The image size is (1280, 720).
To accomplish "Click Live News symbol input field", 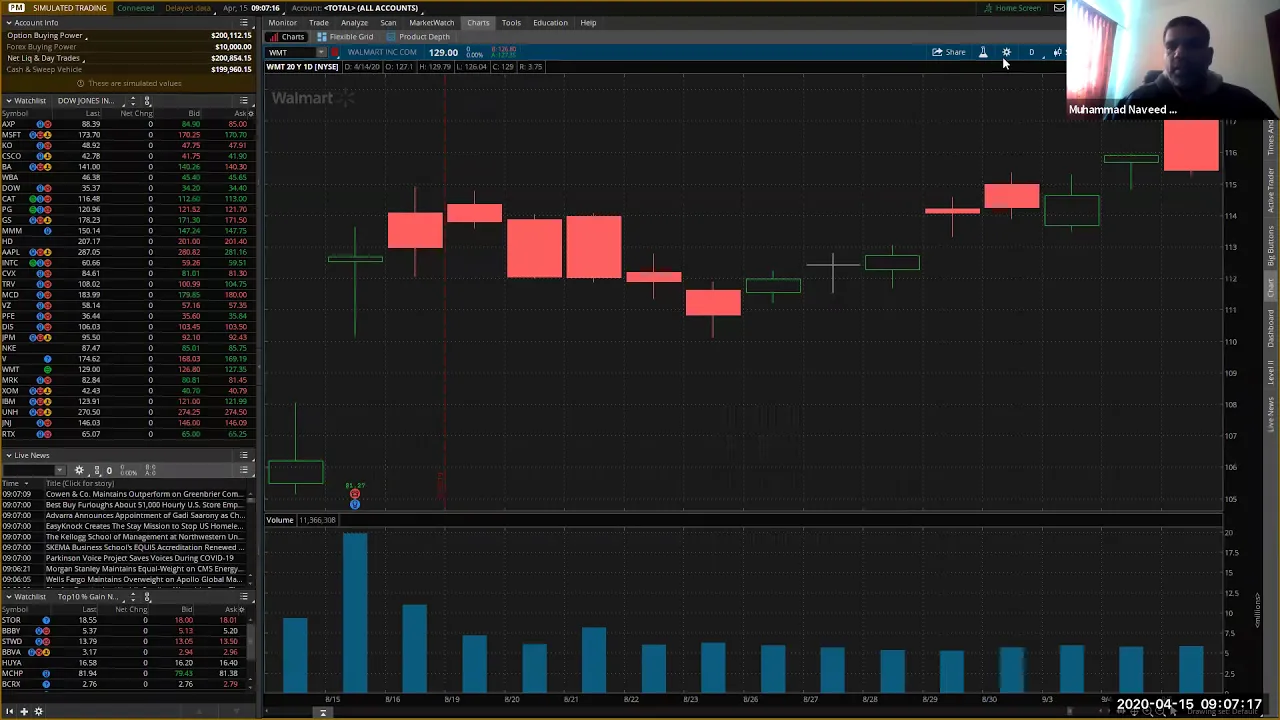I will [28, 470].
